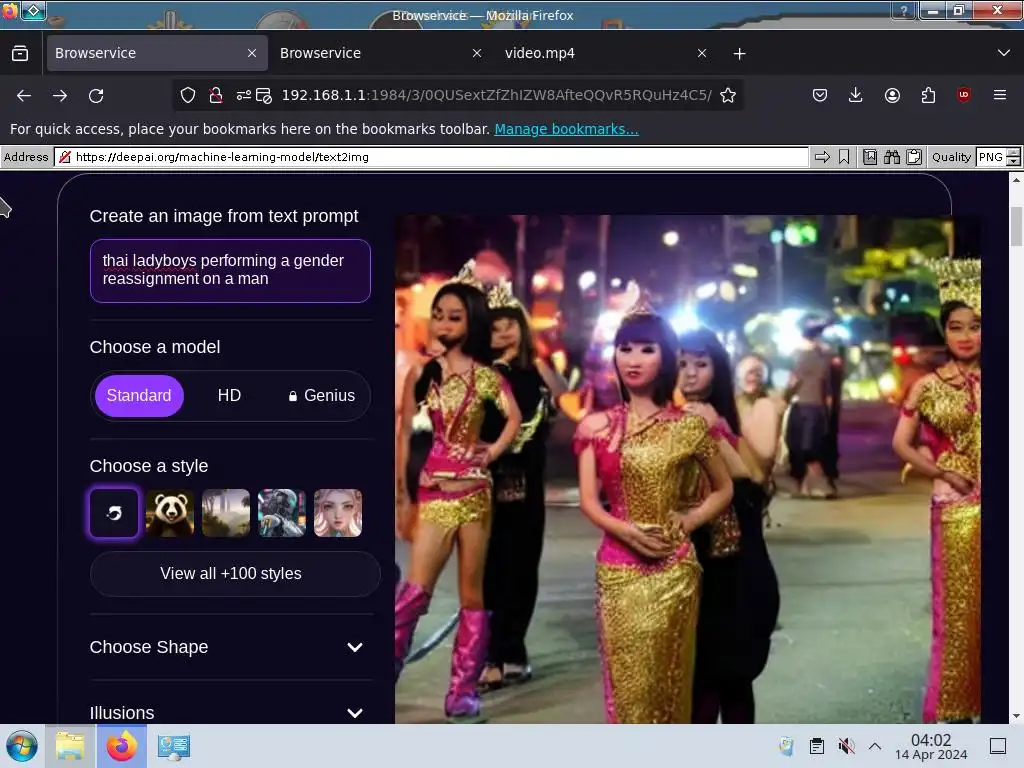
Task: Select the default swirl style
Action: tap(114, 513)
